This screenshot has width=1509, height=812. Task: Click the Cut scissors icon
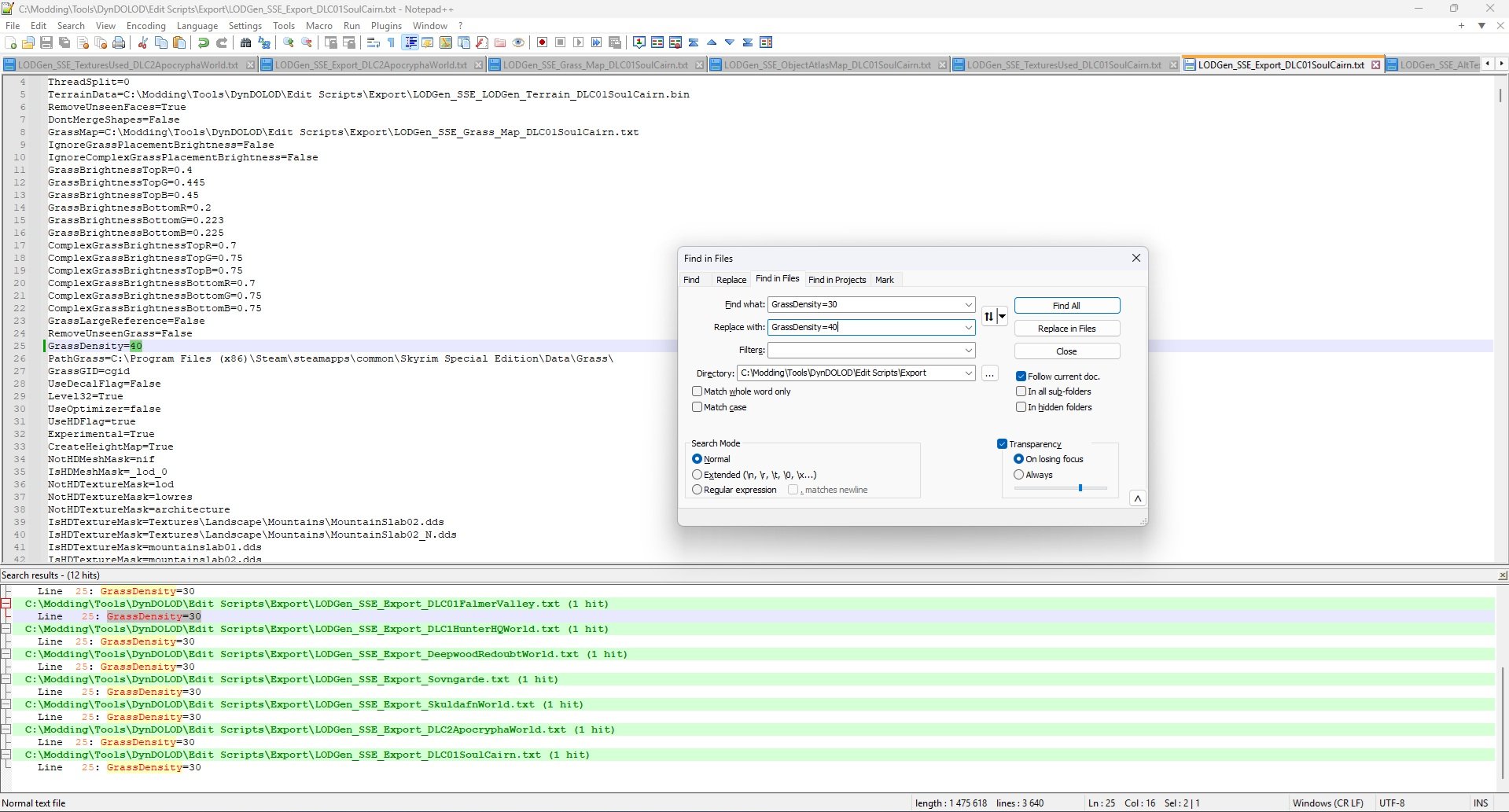tap(142, 42)
